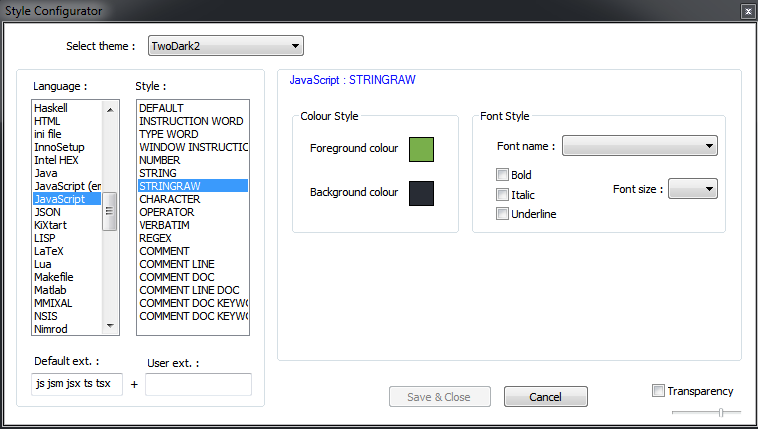Open the Select theme dropdown
The height and width of the screenshot is (429, 758).
pyautogui.click(x=226, y=46)
